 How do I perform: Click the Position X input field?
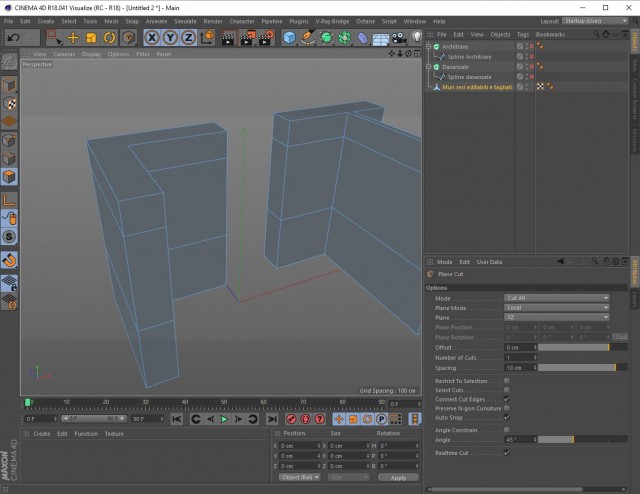pos(300,446)
